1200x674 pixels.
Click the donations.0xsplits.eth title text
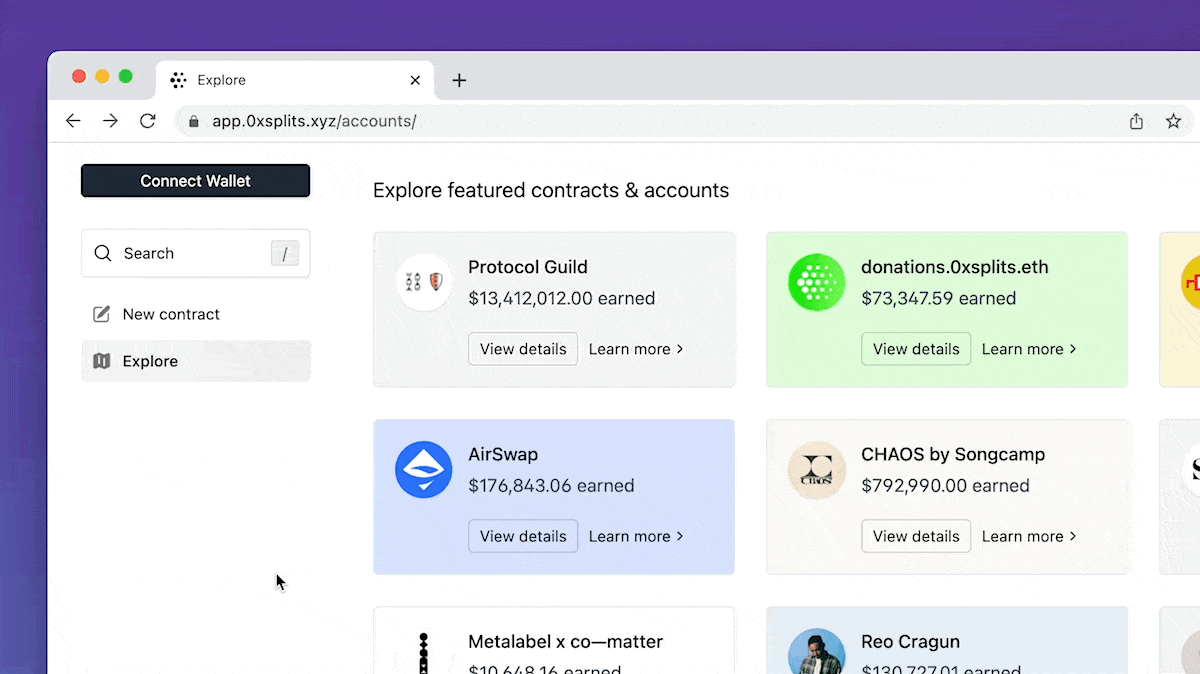click(955, 267)
